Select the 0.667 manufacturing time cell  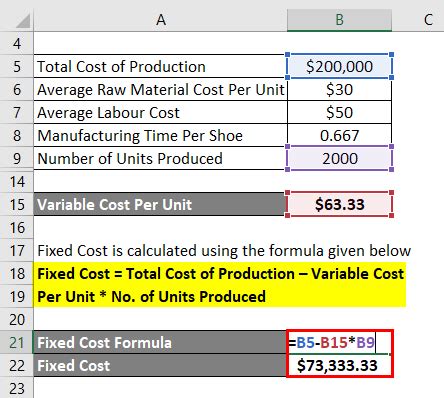coord(339,135)
